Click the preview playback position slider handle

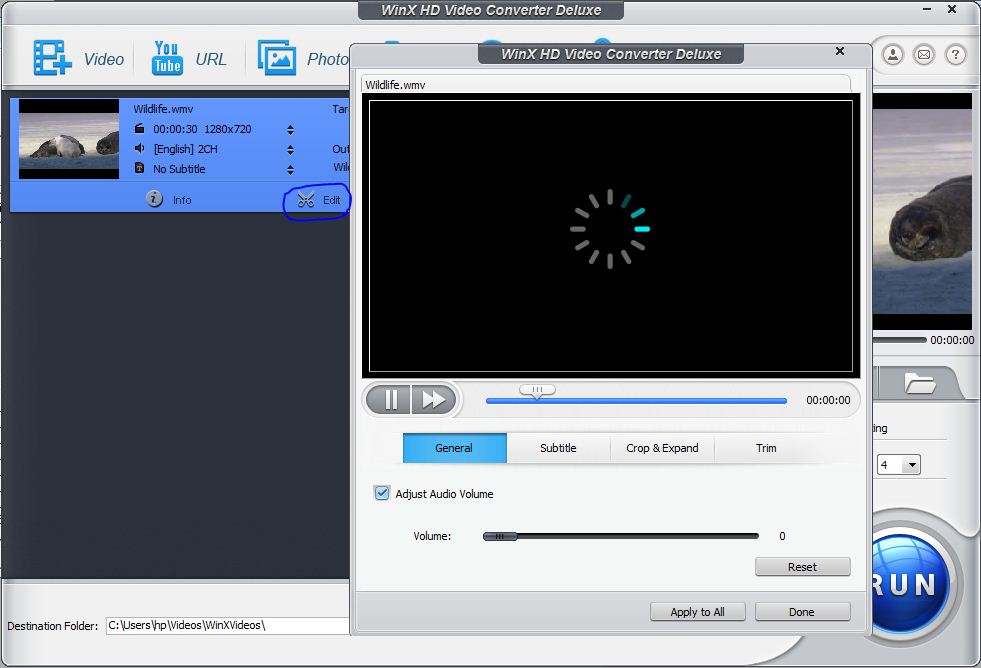click(x=537, y=391)
